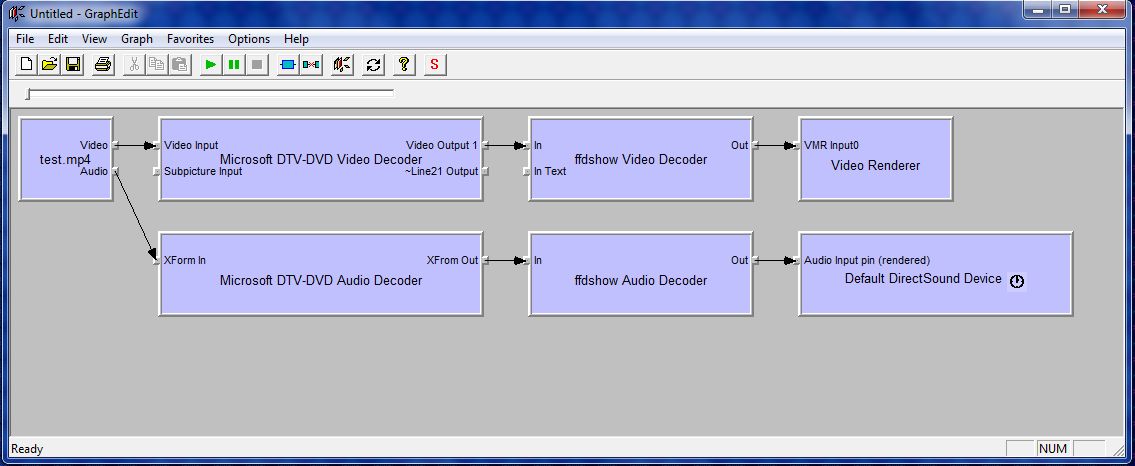Image resolution: width=1135 pixels, height=466 pixels.
Task: Open a graph file with folder icon
Action: coord(49,64)
